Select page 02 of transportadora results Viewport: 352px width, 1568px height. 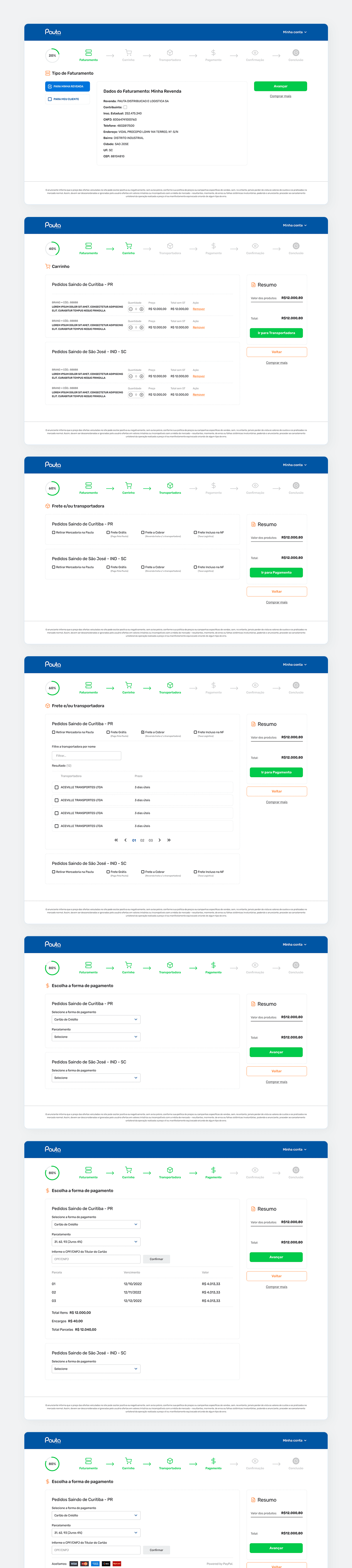[x=142, y=841]
